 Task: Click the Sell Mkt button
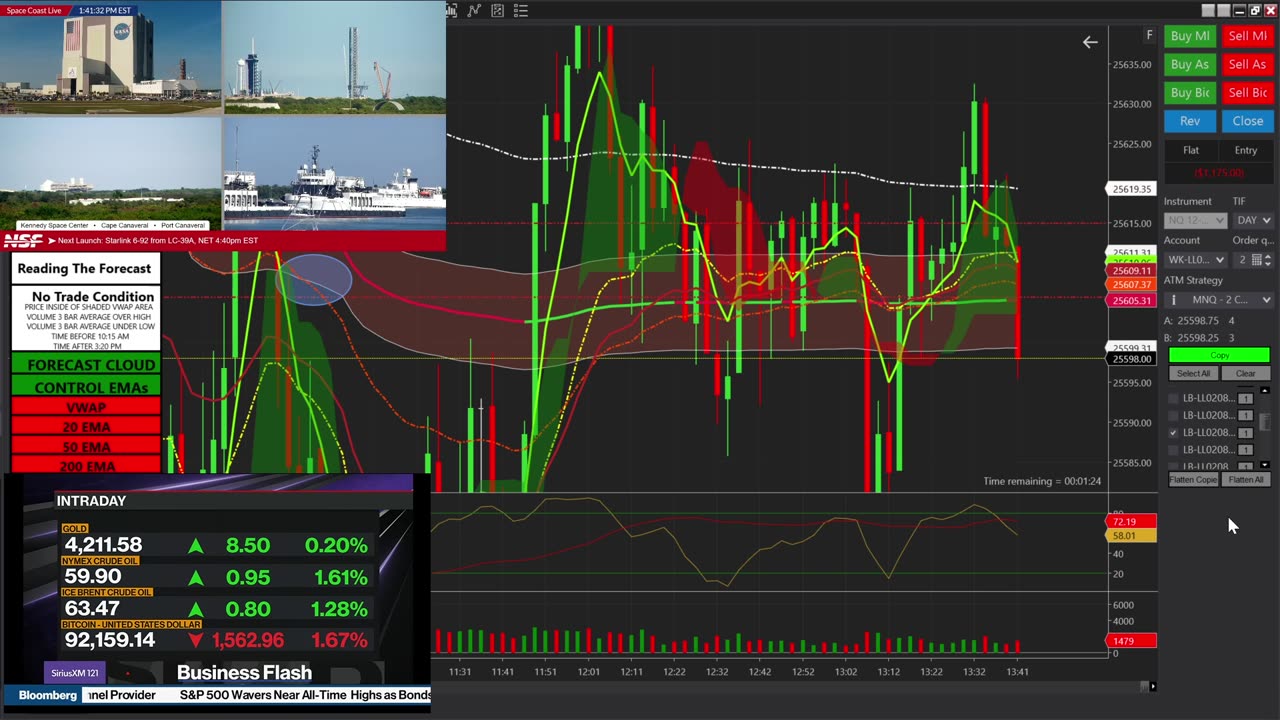[1247, 36]
